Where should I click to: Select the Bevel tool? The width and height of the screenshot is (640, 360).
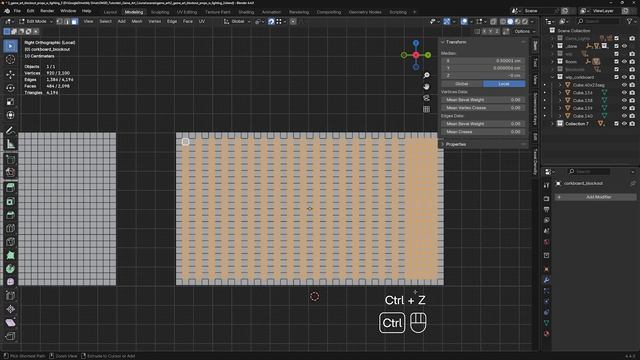click(x=10, y=215)
